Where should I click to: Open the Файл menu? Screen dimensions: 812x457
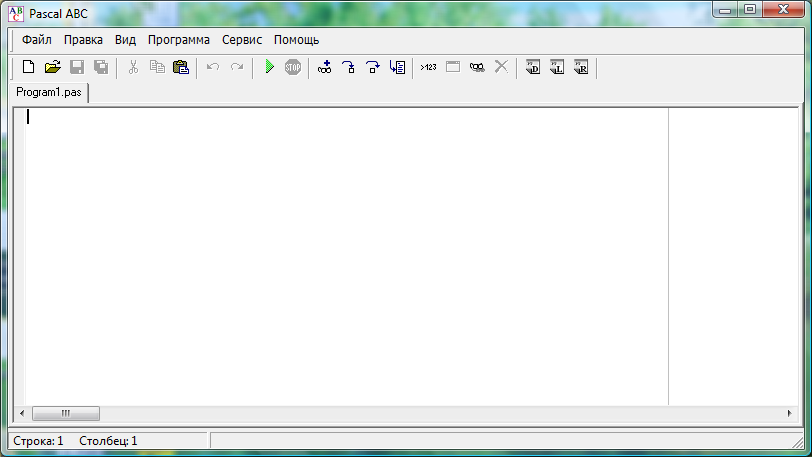pos(36,40)
